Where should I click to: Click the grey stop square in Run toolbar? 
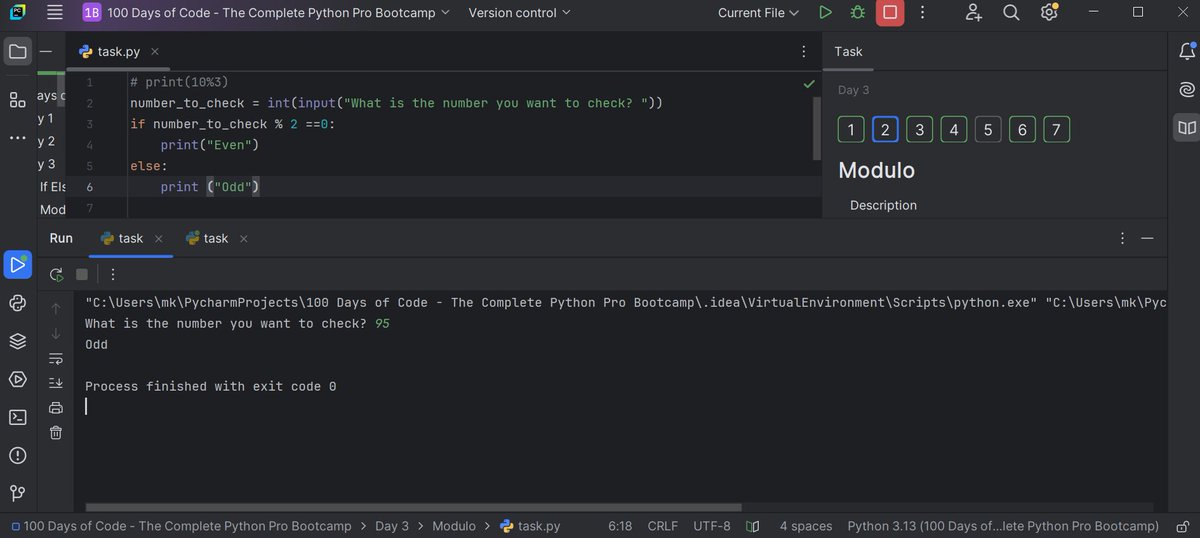coord(82,274)
